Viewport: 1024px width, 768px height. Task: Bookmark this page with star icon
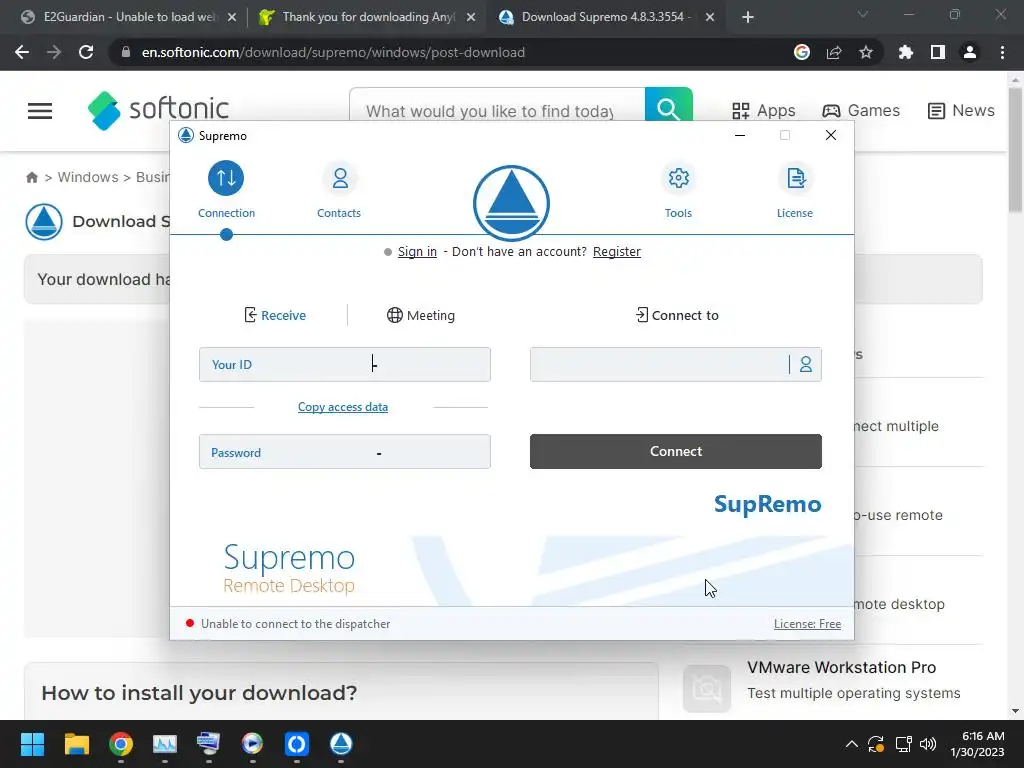[866, 52]
